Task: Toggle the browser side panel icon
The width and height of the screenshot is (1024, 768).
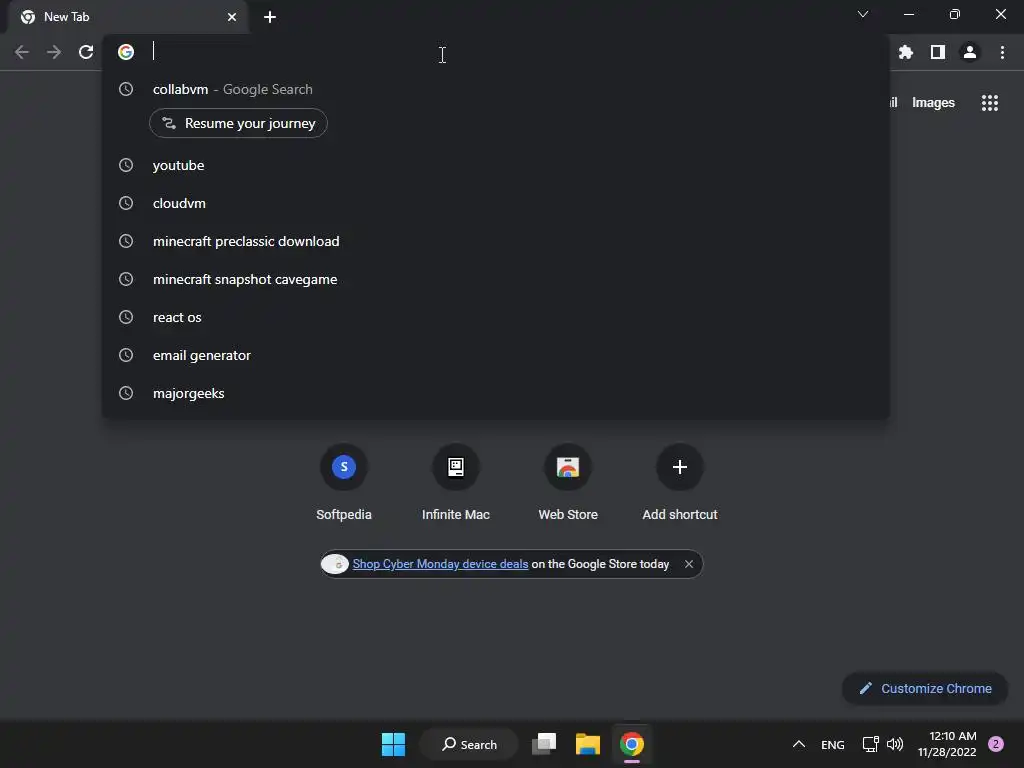Action: pos(938,52)
